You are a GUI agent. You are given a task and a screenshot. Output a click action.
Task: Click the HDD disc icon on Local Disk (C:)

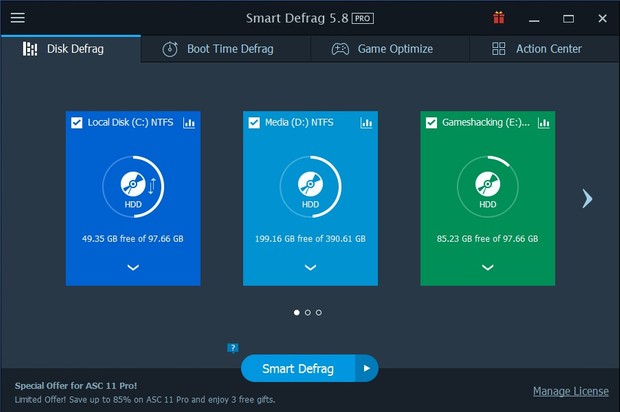click(133, 184)
